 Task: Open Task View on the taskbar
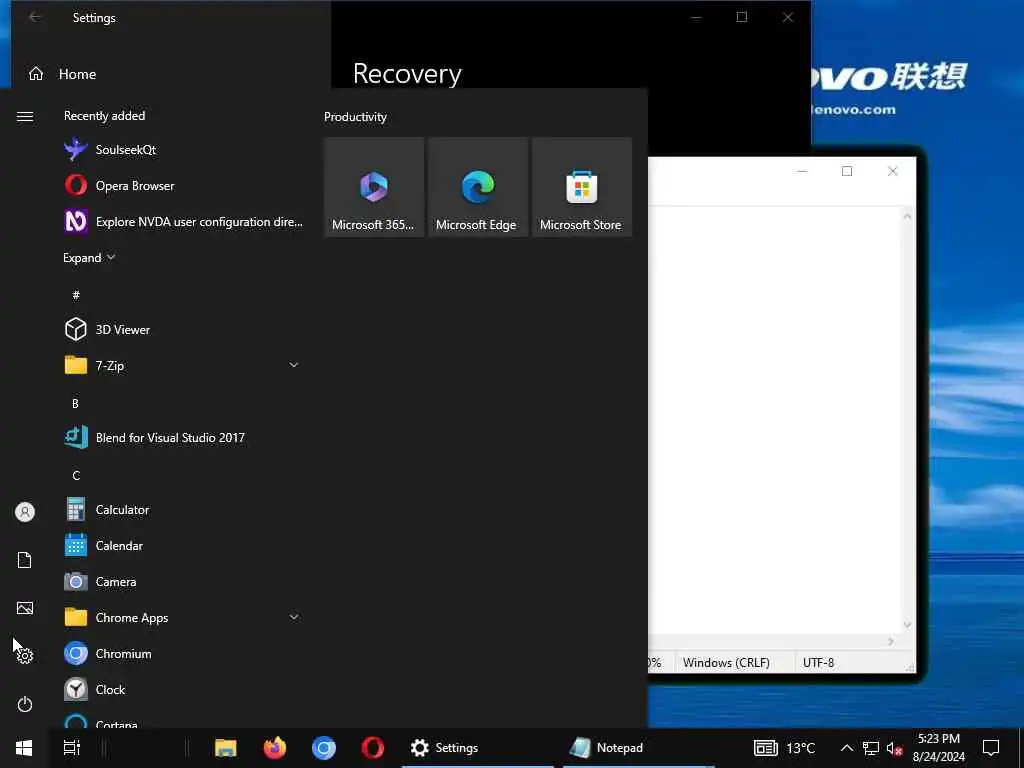[x=72, y=748]
